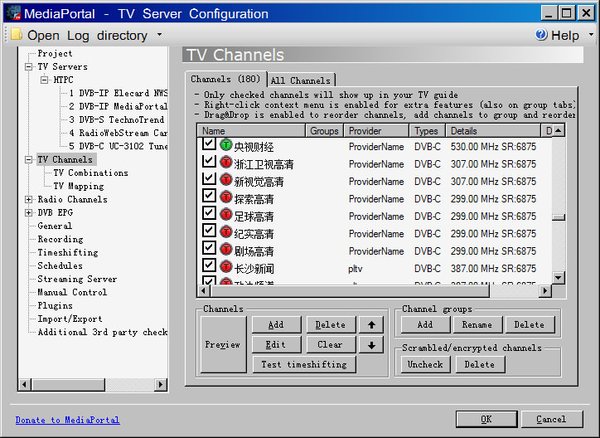Open the Timeshifting tree item

[68, 252]
